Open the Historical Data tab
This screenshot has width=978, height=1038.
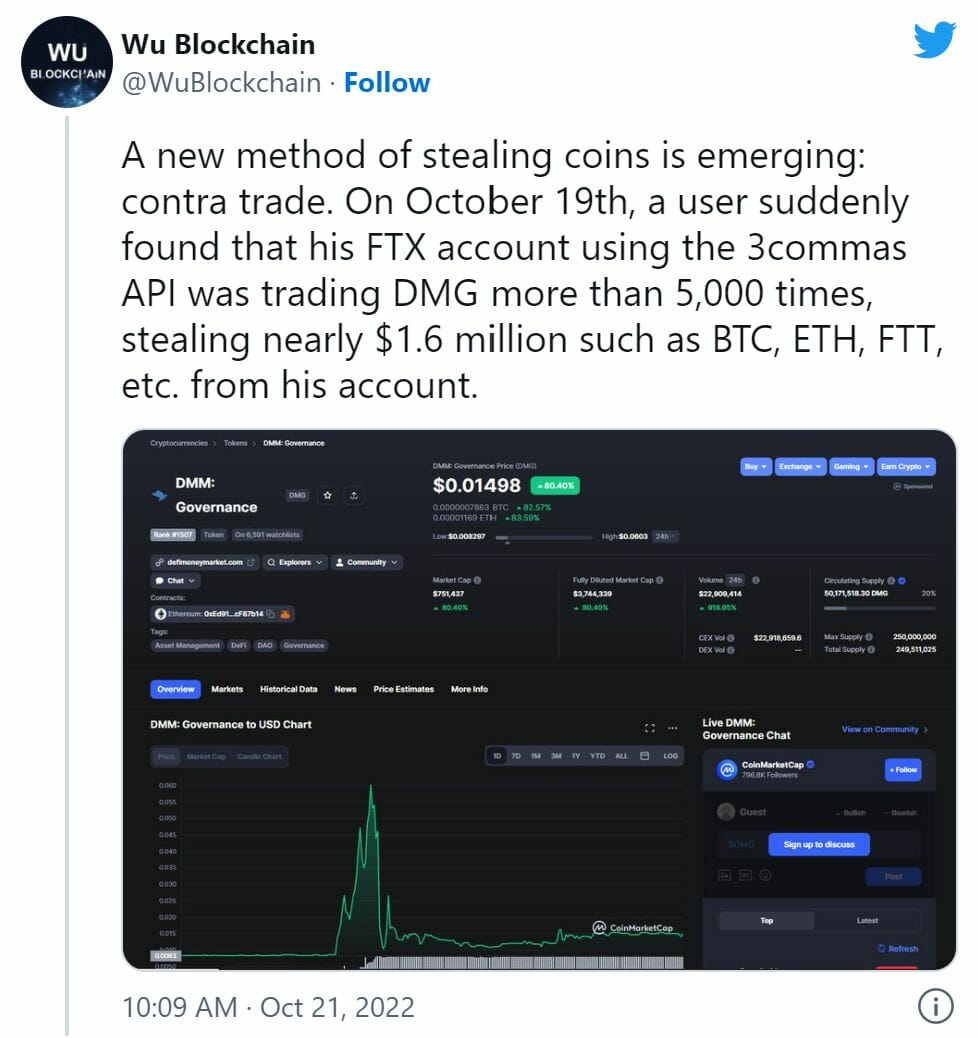[288, 689]
